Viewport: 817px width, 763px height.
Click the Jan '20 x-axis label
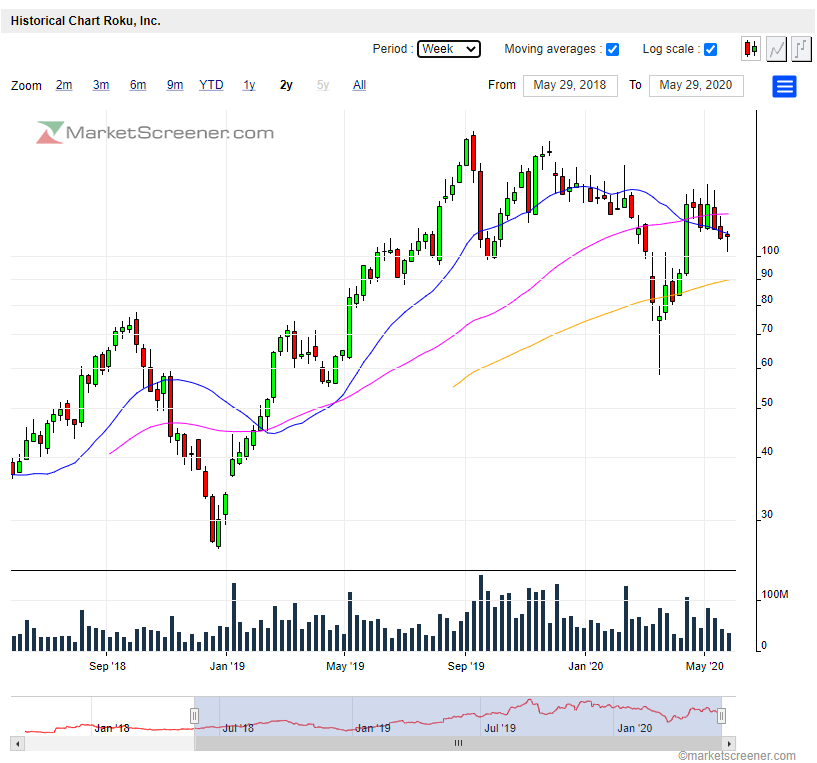coord(586,667)
